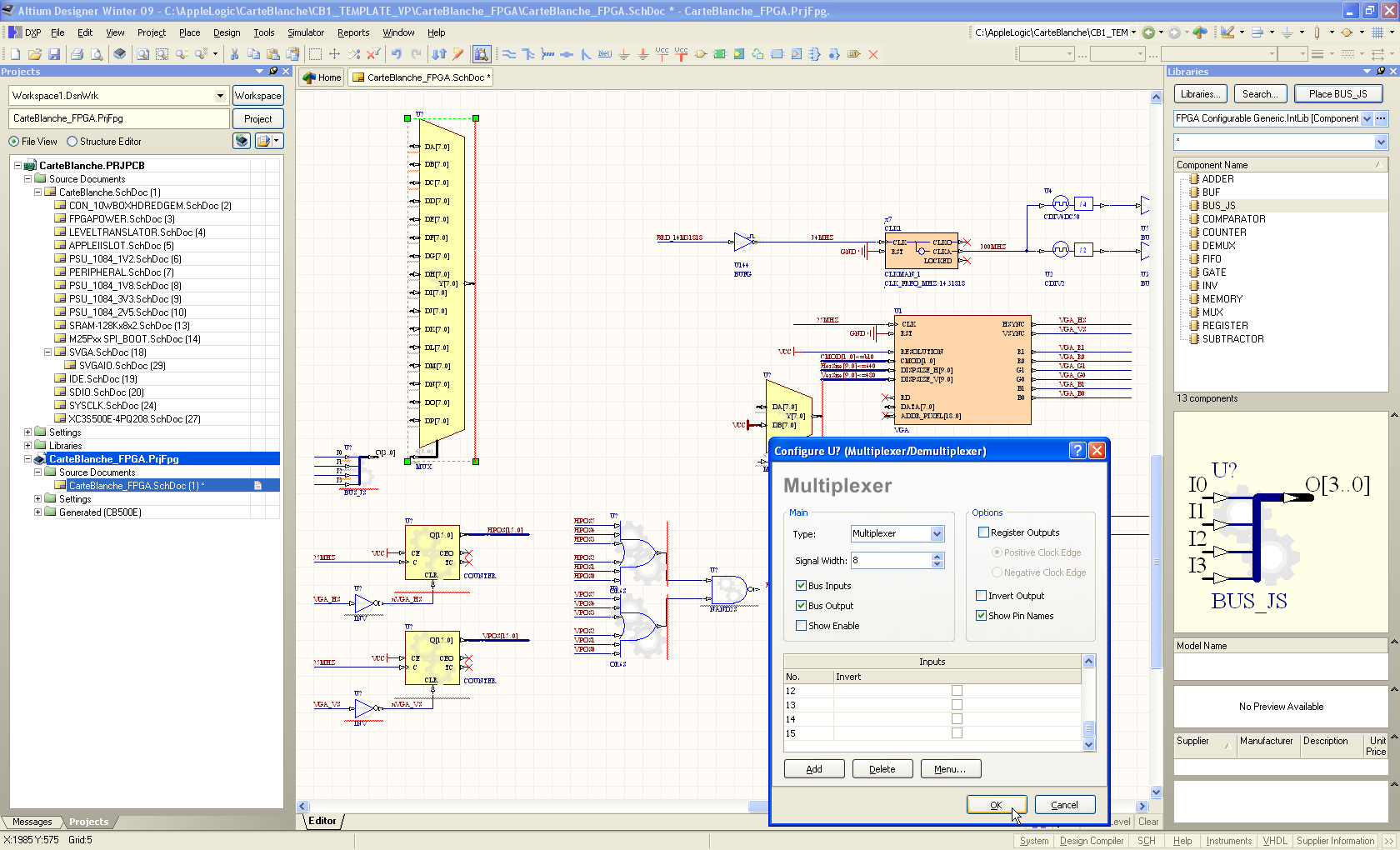Increase the Signal Width spinner value

[938, 557]
